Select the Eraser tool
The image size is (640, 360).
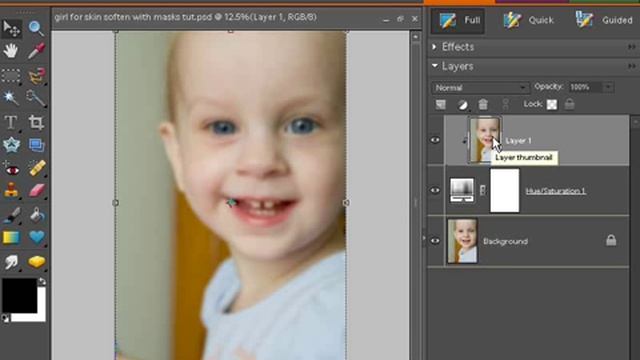37,191
